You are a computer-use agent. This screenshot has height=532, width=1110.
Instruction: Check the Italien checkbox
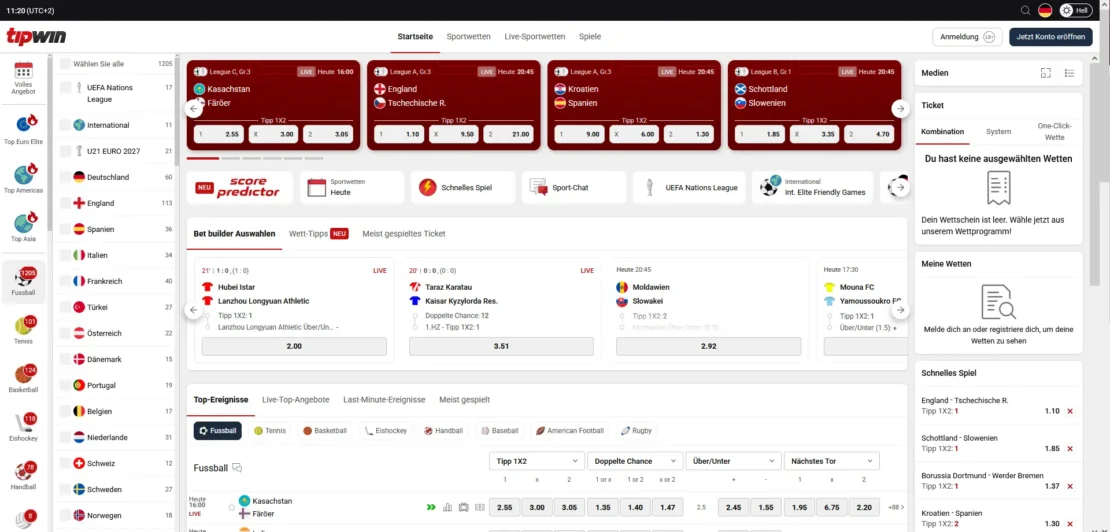pyautogui.click(x=65, y=255)
